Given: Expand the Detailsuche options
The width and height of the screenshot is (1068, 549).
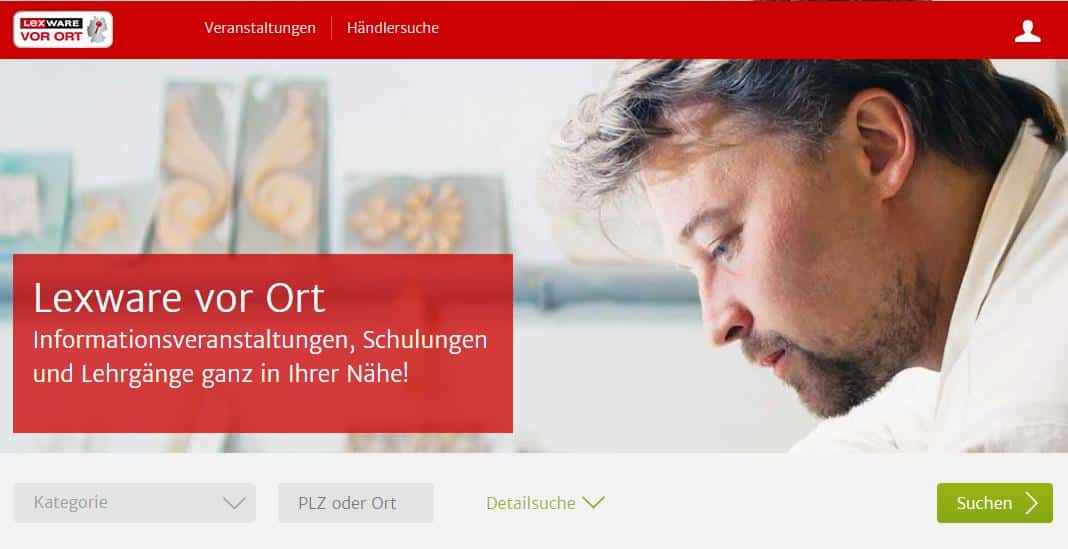Looking at the screenshot, I should pyautogui.click(x=545, y=503).
